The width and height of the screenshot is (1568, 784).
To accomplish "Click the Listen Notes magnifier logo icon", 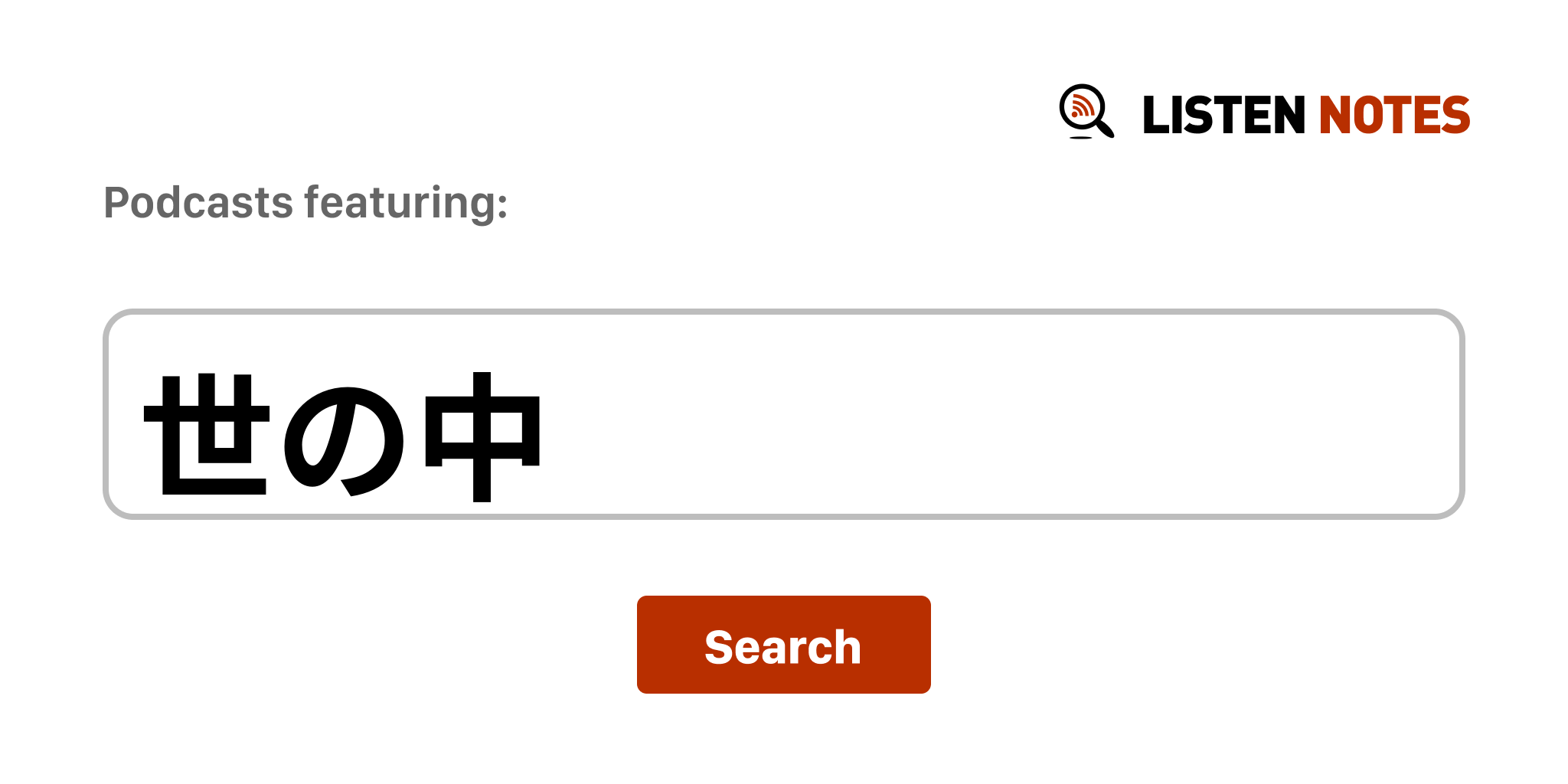I will pyautogui.click(x=1086, y=112).
